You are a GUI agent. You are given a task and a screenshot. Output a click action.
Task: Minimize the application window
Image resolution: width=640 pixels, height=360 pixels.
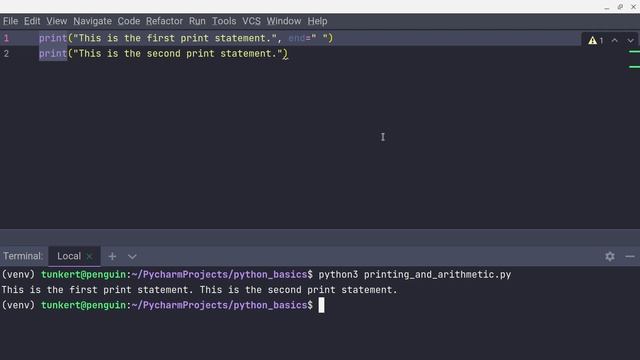point(607,7)
